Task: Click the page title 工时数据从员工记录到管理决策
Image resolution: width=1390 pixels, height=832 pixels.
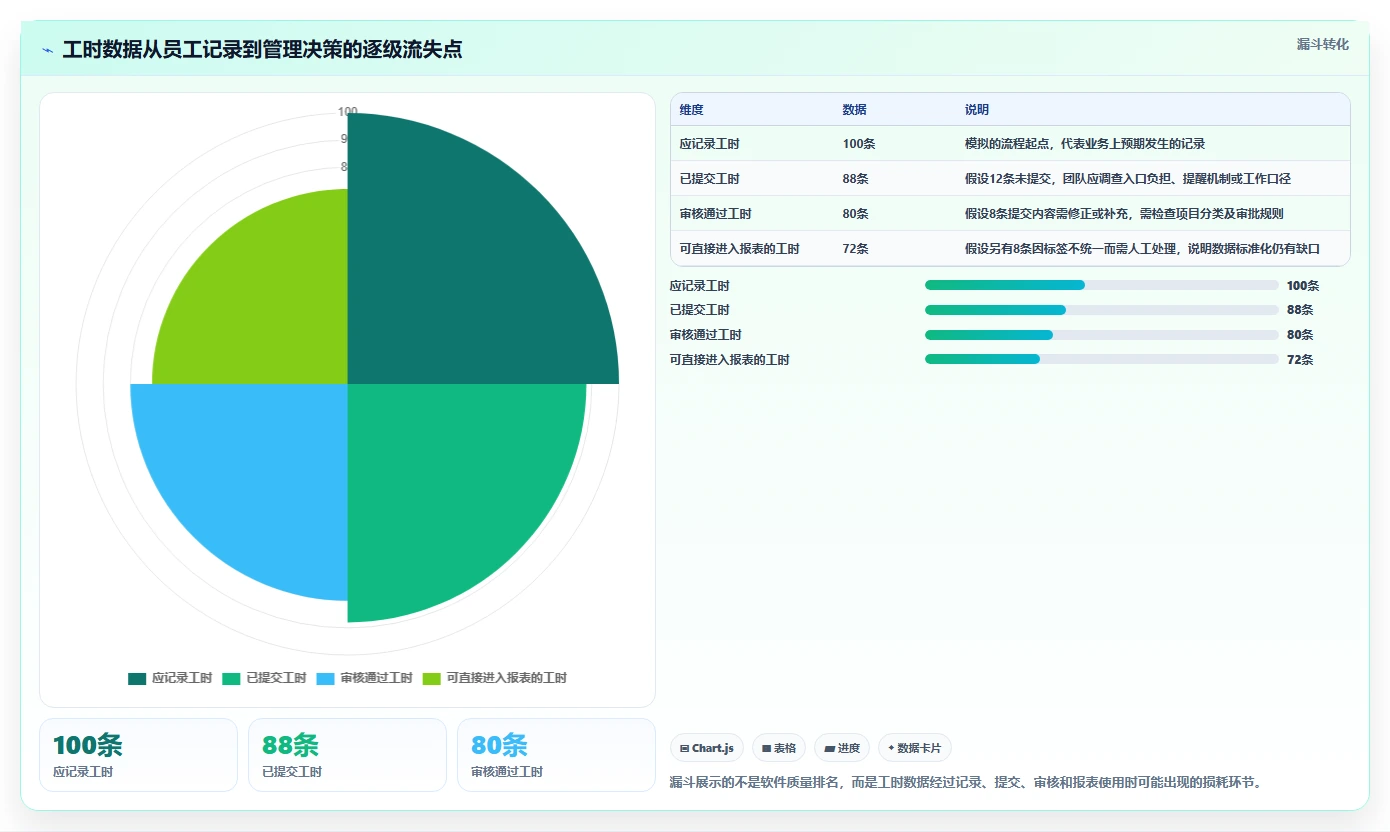Action: point(262,50)
